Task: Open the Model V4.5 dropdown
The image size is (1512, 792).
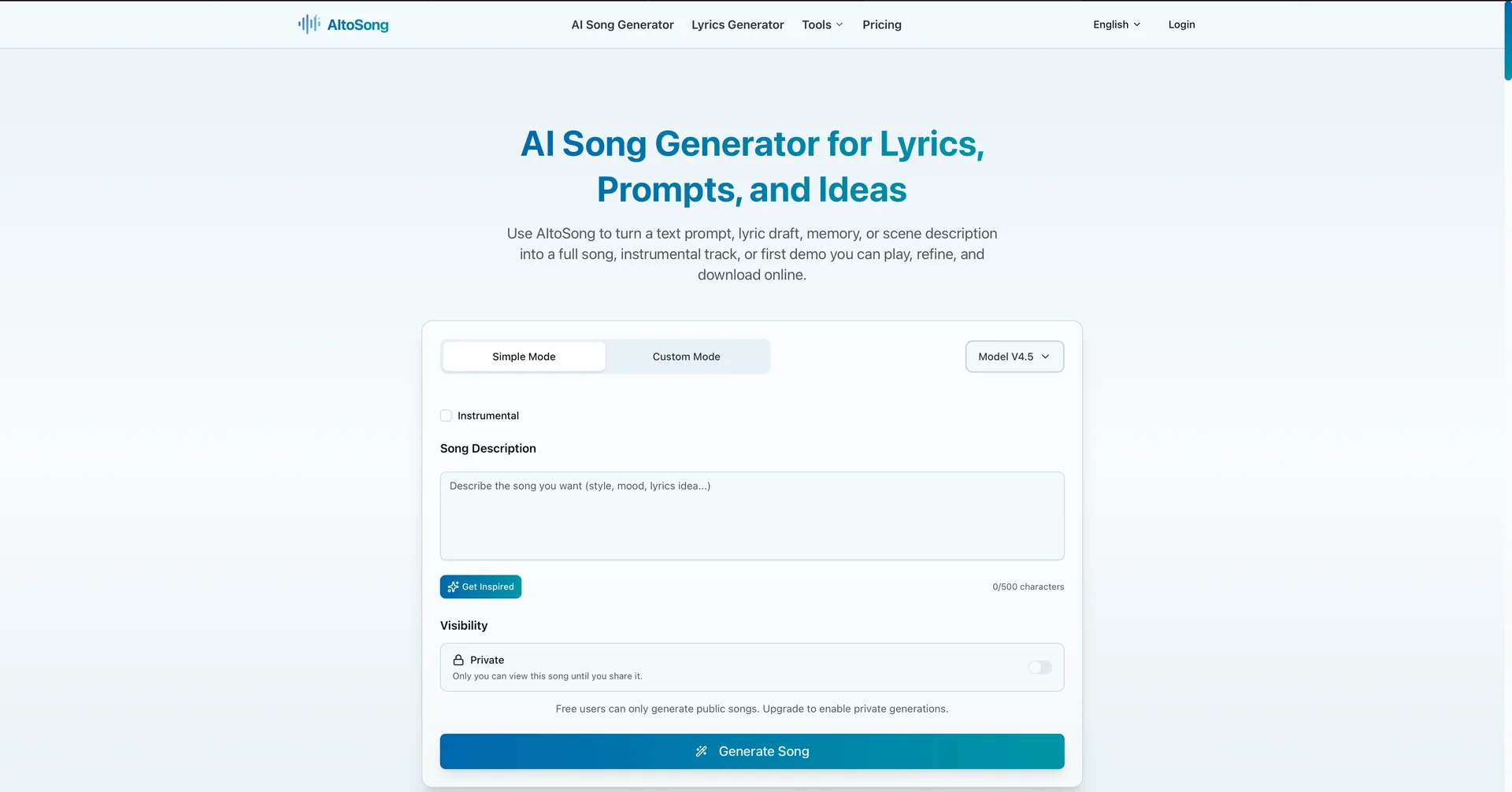Action: point(1014,357)
